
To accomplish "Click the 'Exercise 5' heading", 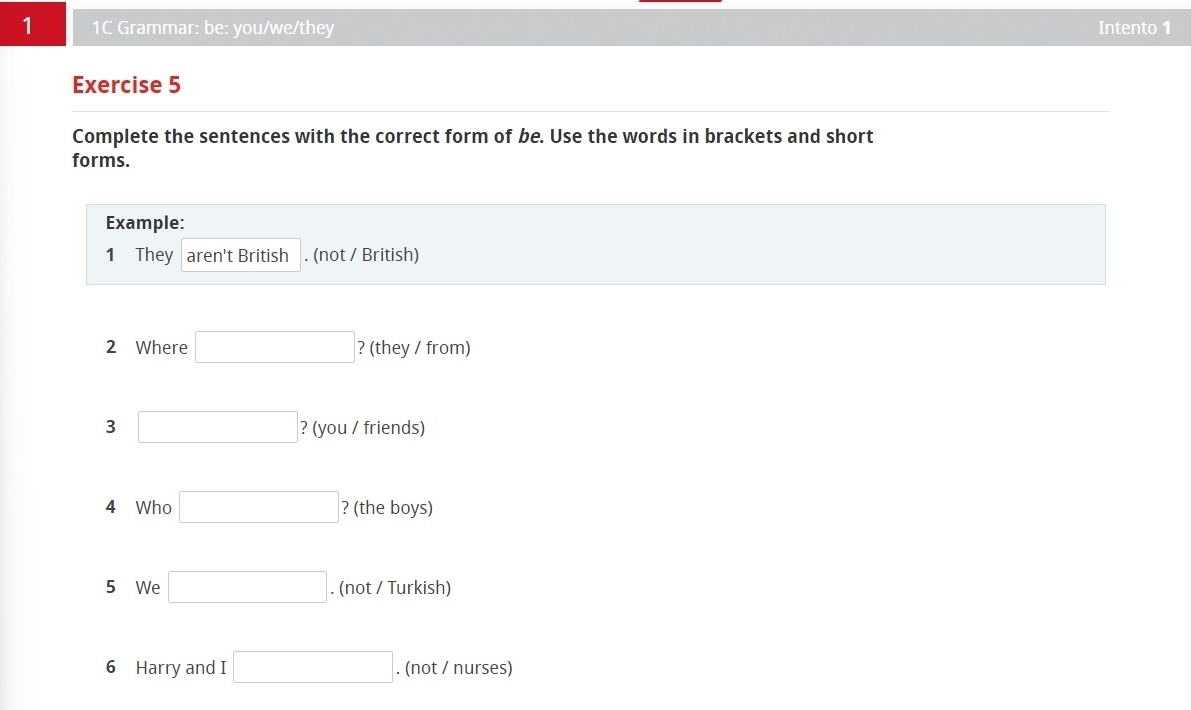I will pyautogui.click(x=126, y=85).
